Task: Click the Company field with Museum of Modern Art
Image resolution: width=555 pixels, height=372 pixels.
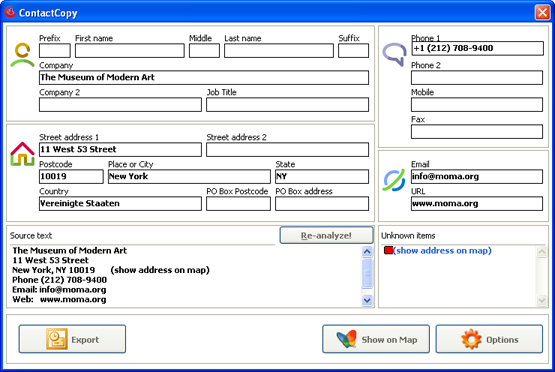Action: pos(204,78)
